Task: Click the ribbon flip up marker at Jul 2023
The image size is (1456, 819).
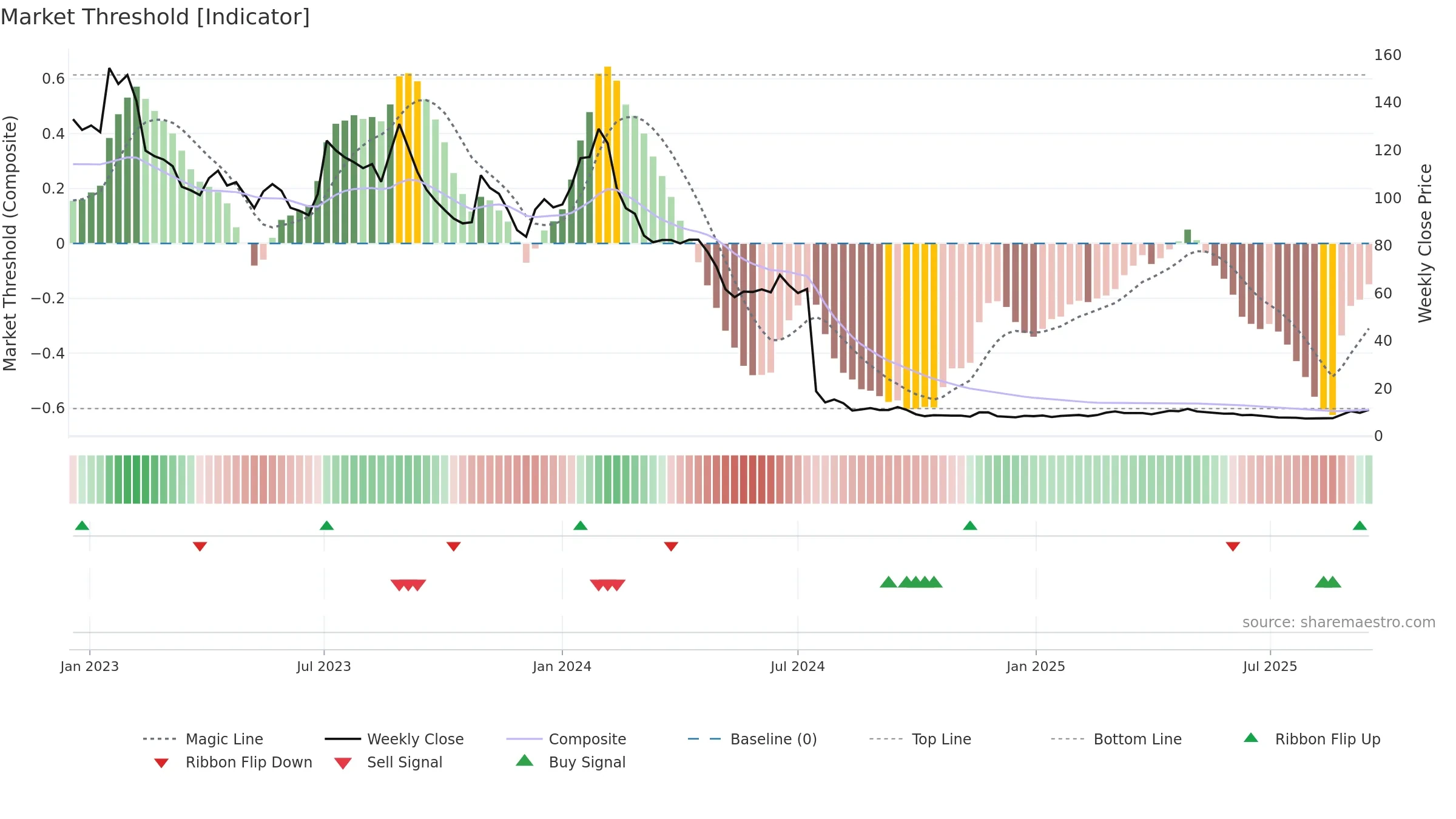Action: [x=326, y=525]
